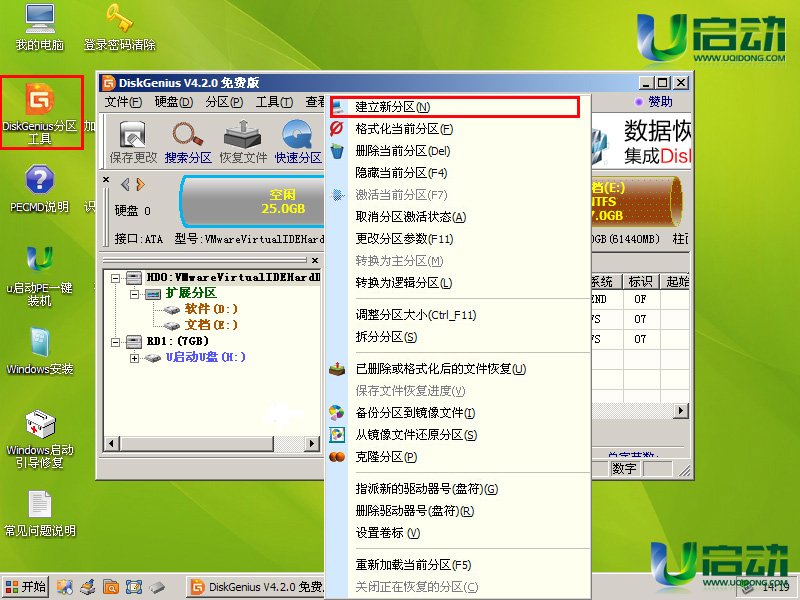The width and height of the screenshot is (800, 600).
Task: Go to previous disk arrow
Action: click(125, 184)
